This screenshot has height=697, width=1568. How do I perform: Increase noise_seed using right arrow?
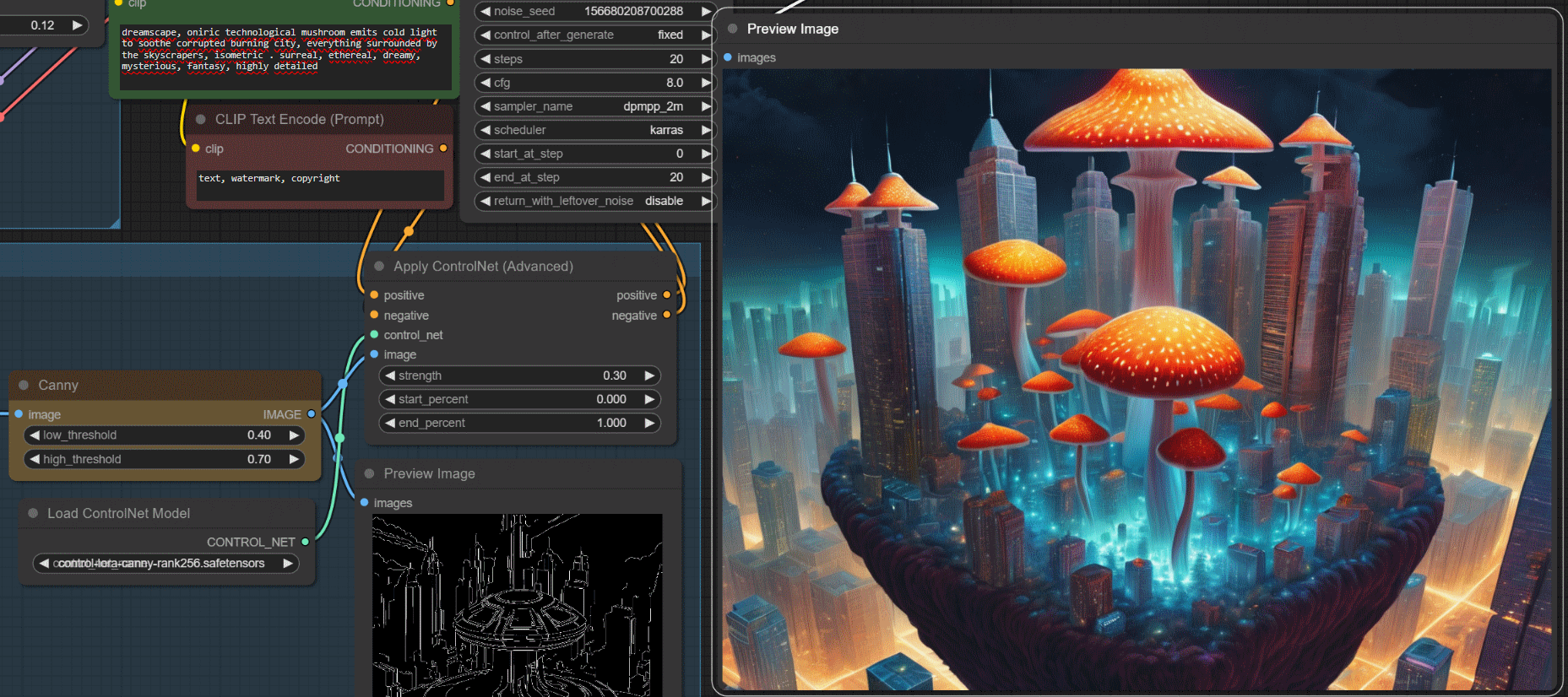(705, 11)
